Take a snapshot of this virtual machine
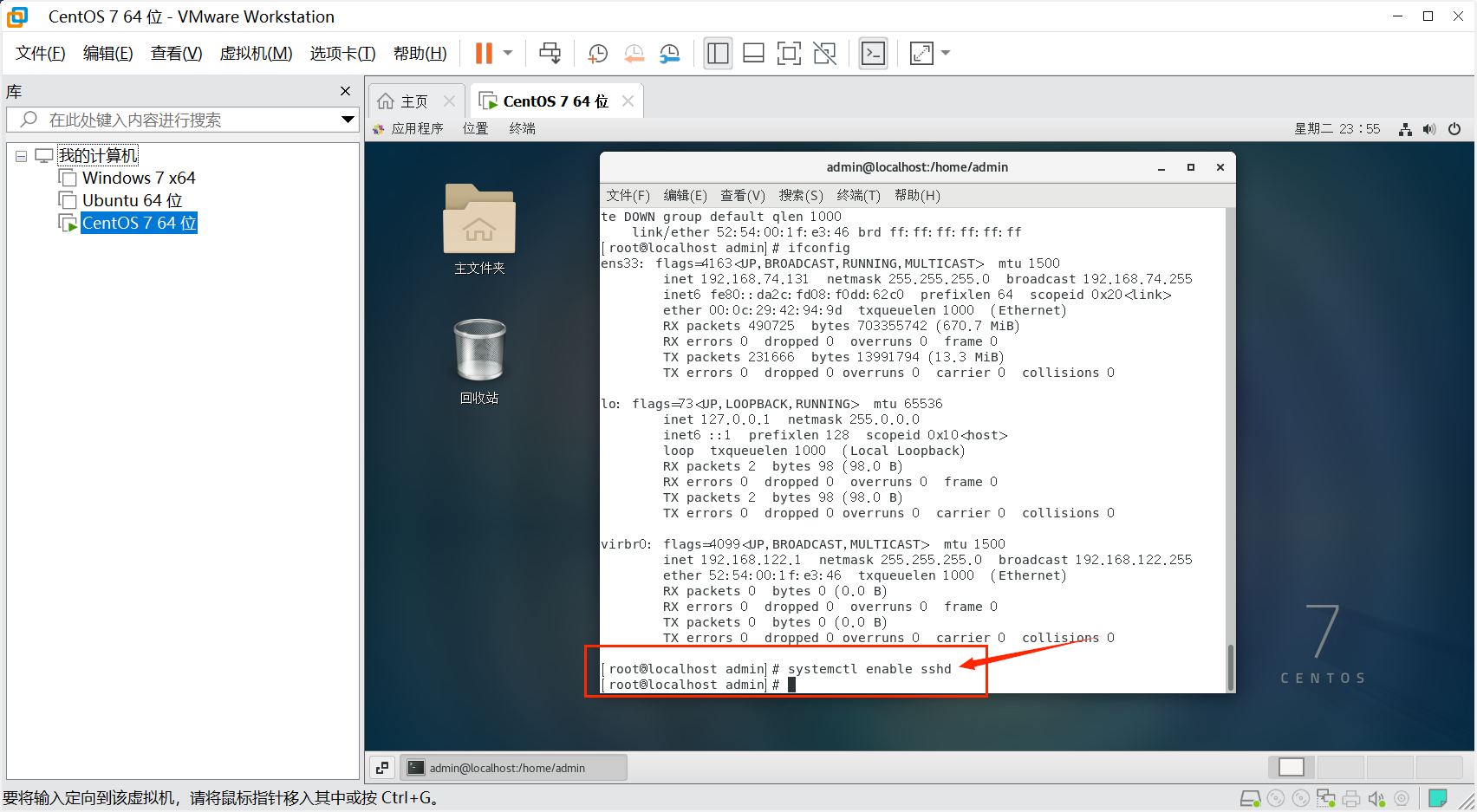 (x=597, y=54)
